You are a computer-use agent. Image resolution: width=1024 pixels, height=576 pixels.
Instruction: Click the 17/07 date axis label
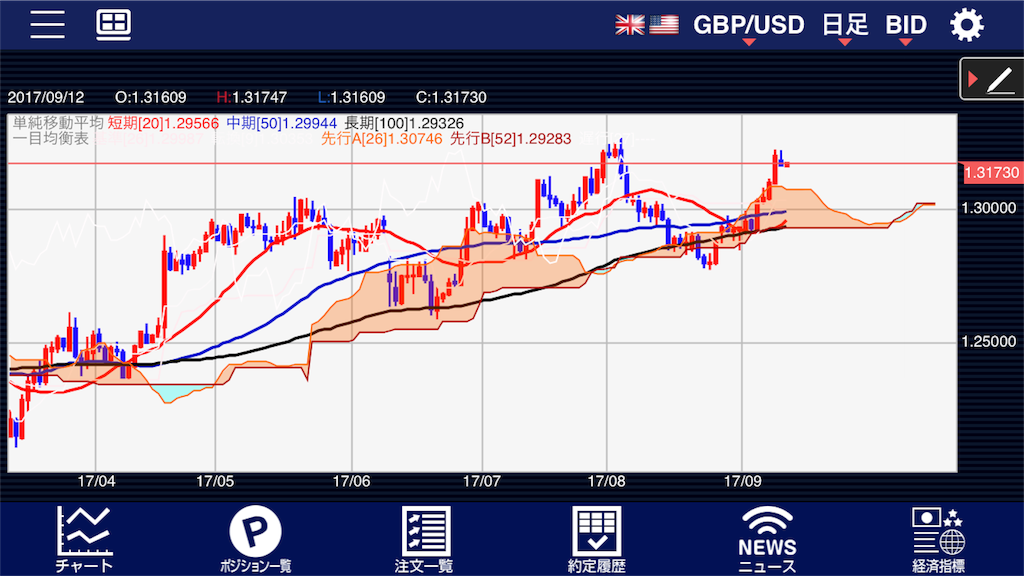482,482
